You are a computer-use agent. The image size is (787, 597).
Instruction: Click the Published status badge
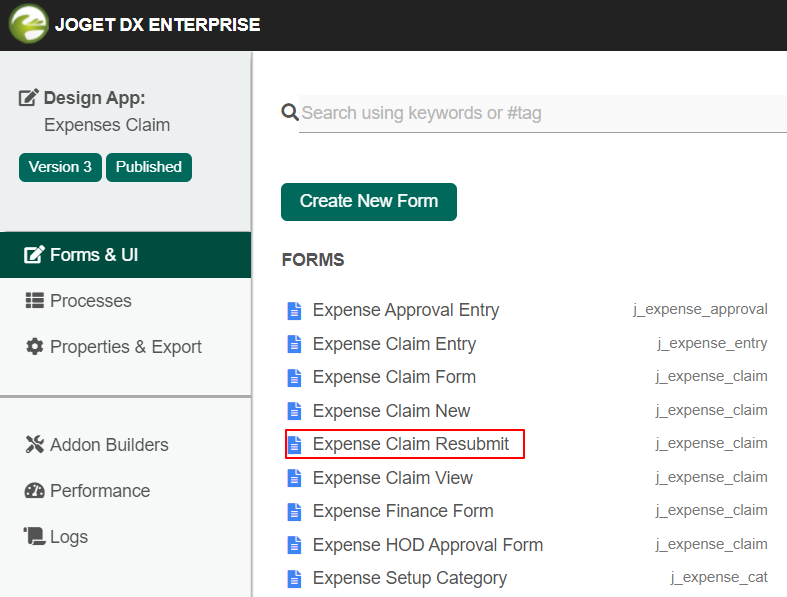(x=148, y=167)
